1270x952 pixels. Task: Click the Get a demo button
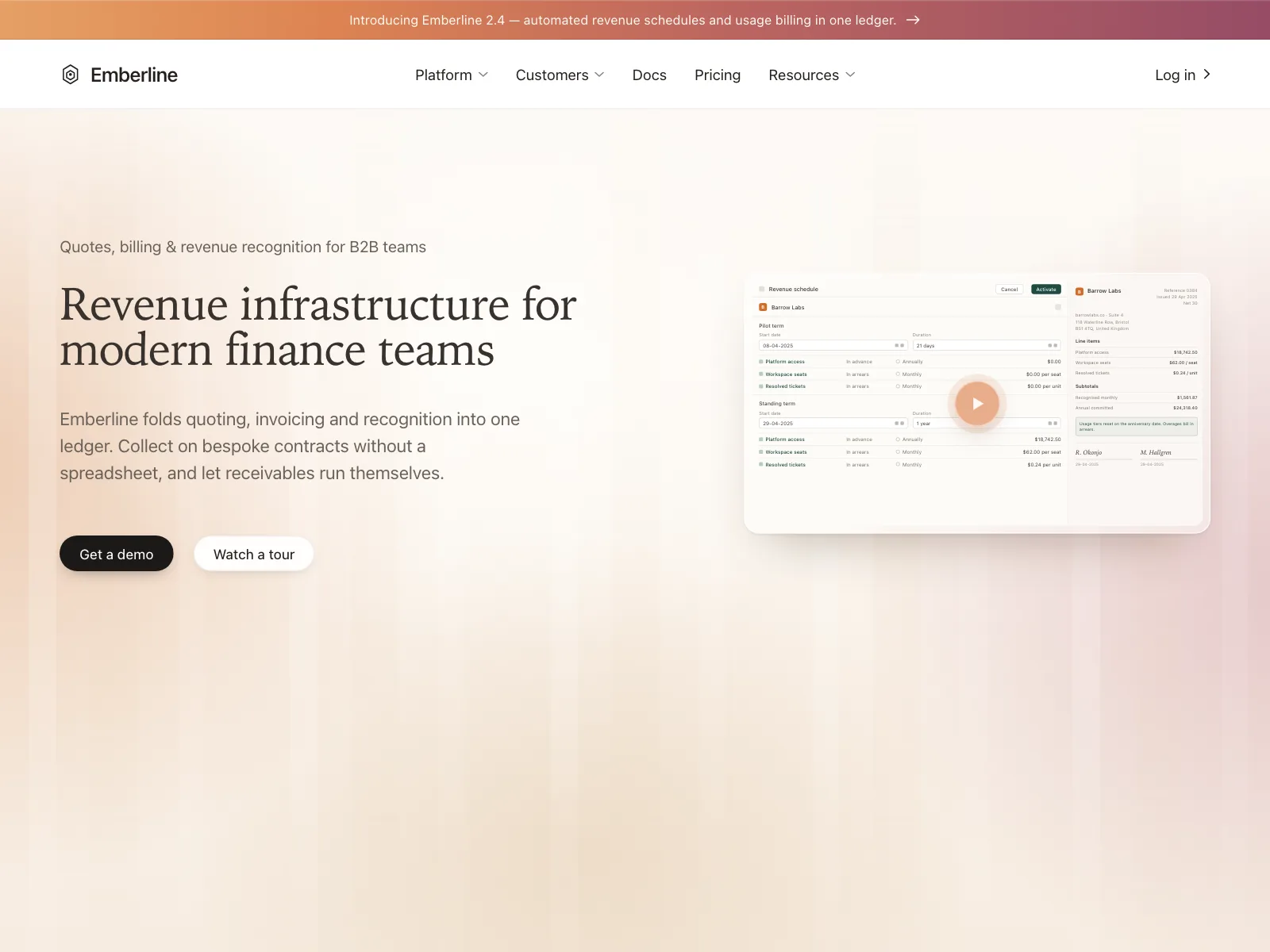117,554
